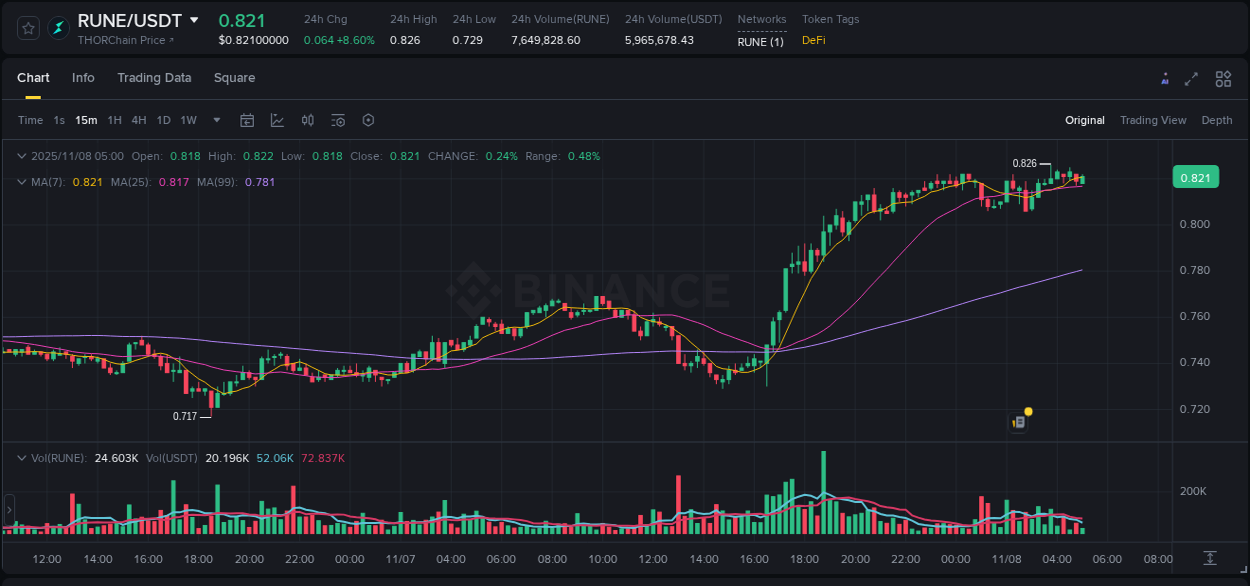
Task: Click the THORChain token logo
Action: click(x=56, y=28)
